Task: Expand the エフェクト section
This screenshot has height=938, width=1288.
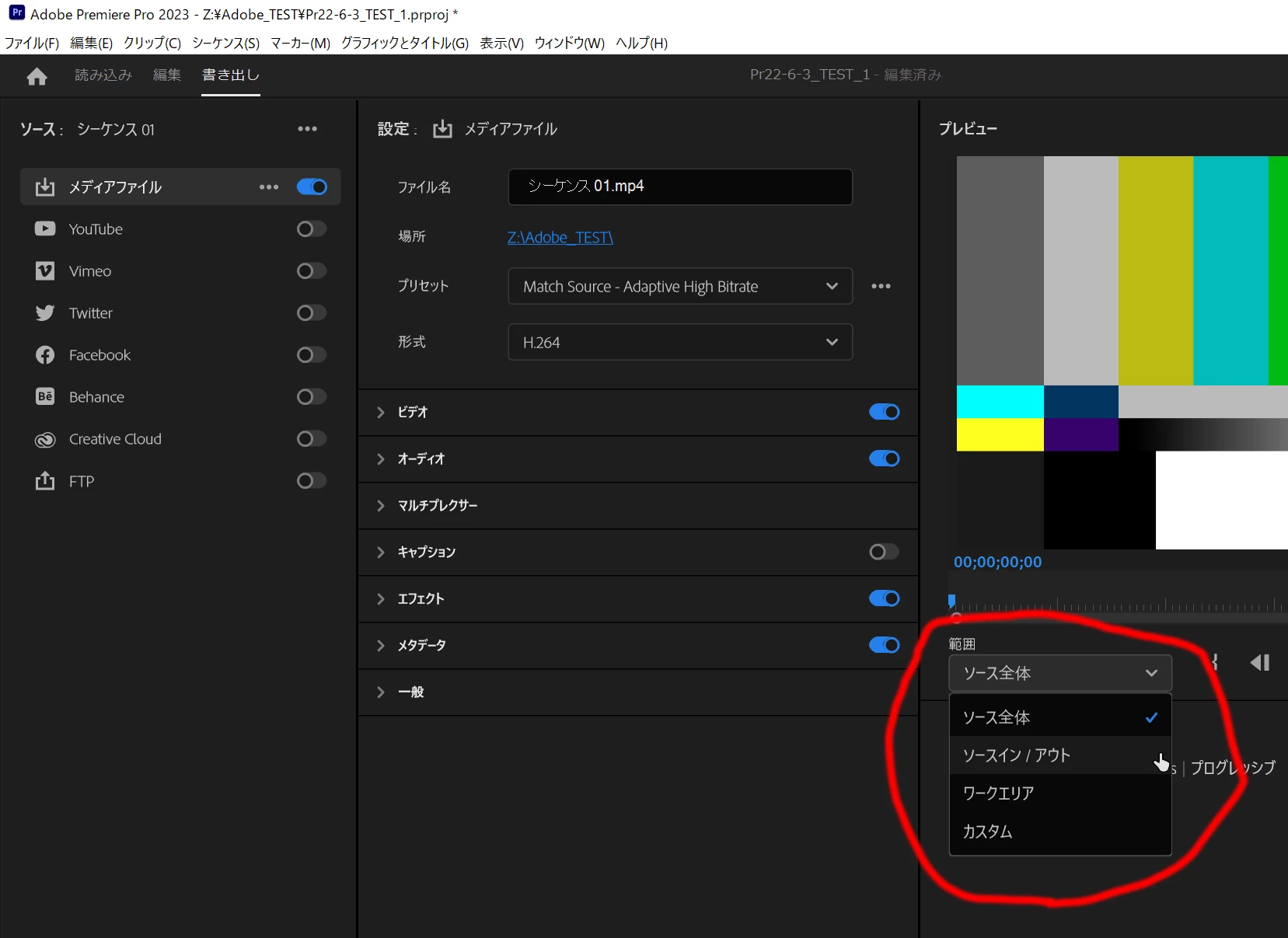Action: (381, 599)
